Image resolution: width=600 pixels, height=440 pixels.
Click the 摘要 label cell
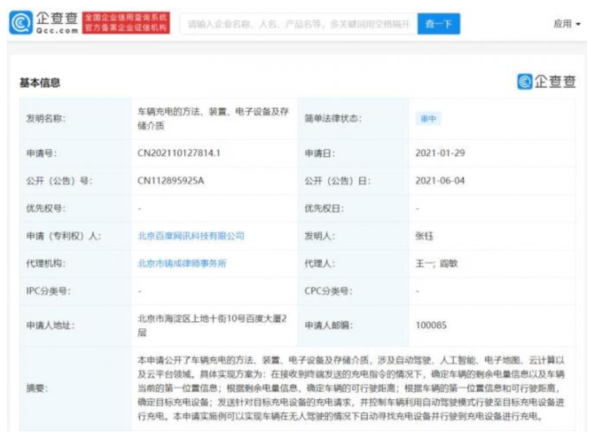point(75,389)
